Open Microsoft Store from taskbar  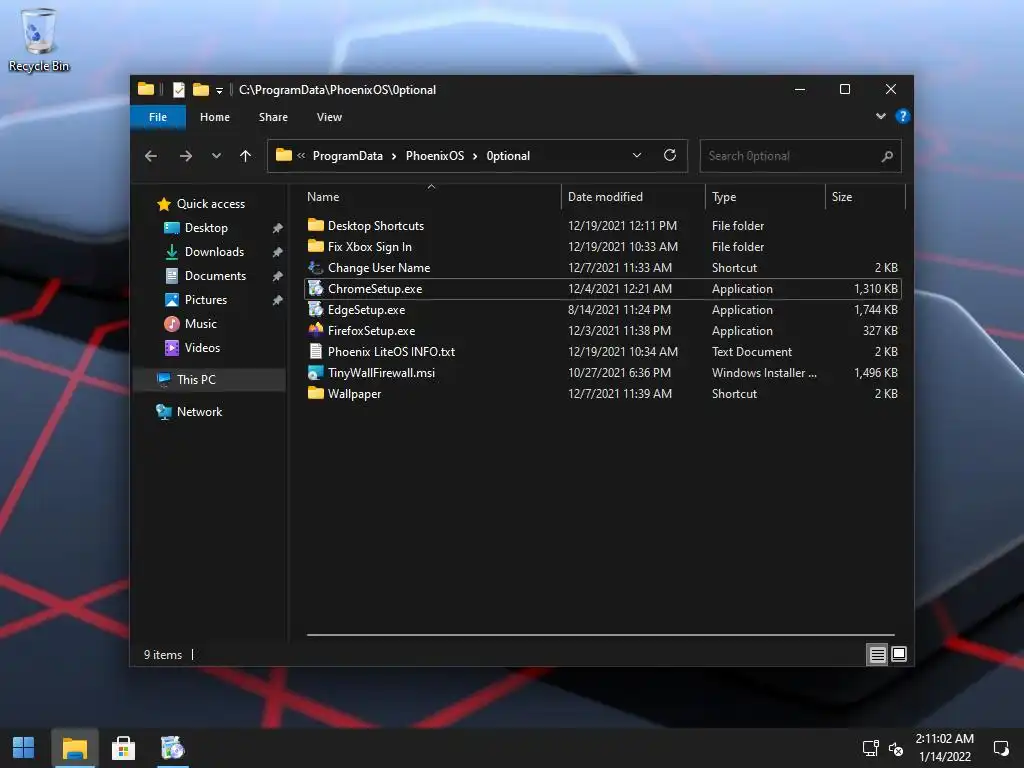point(123,748)
